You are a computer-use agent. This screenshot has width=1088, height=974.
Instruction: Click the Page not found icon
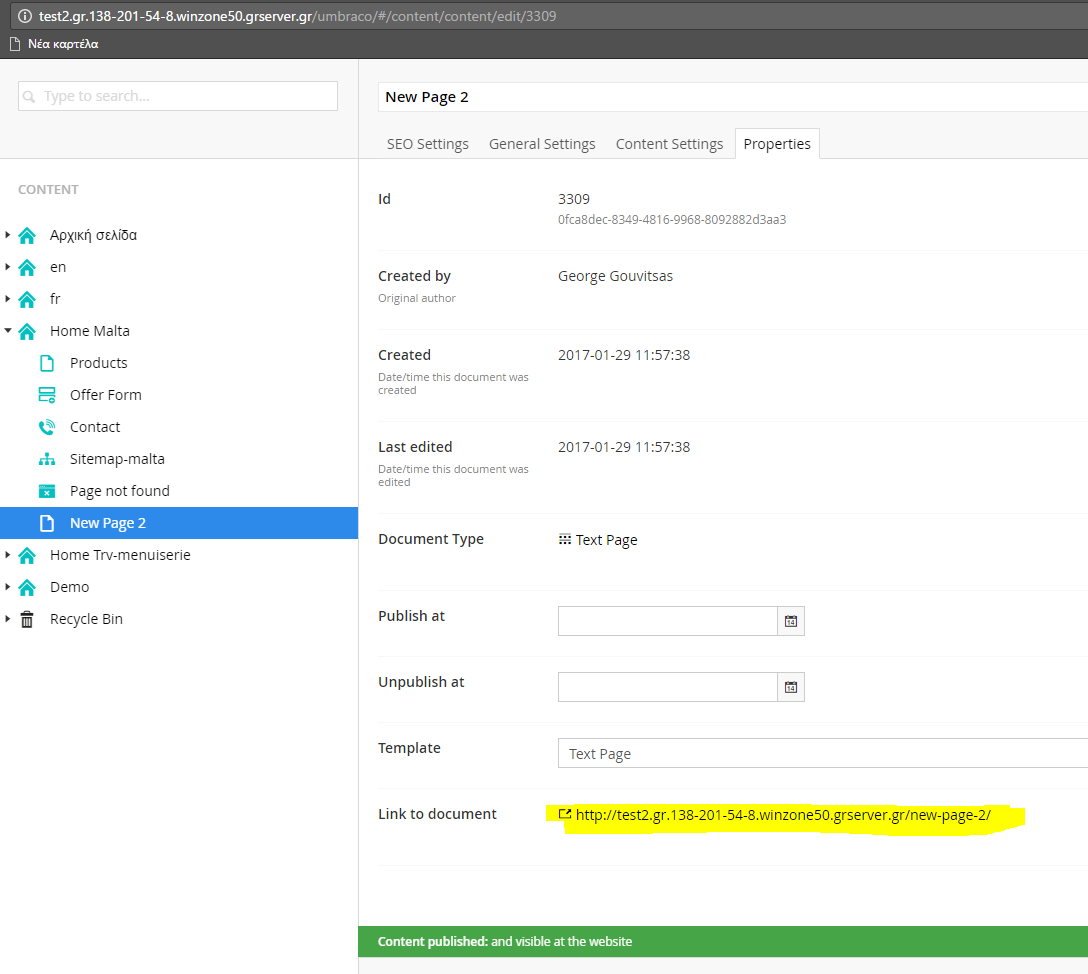pos(47,491)
